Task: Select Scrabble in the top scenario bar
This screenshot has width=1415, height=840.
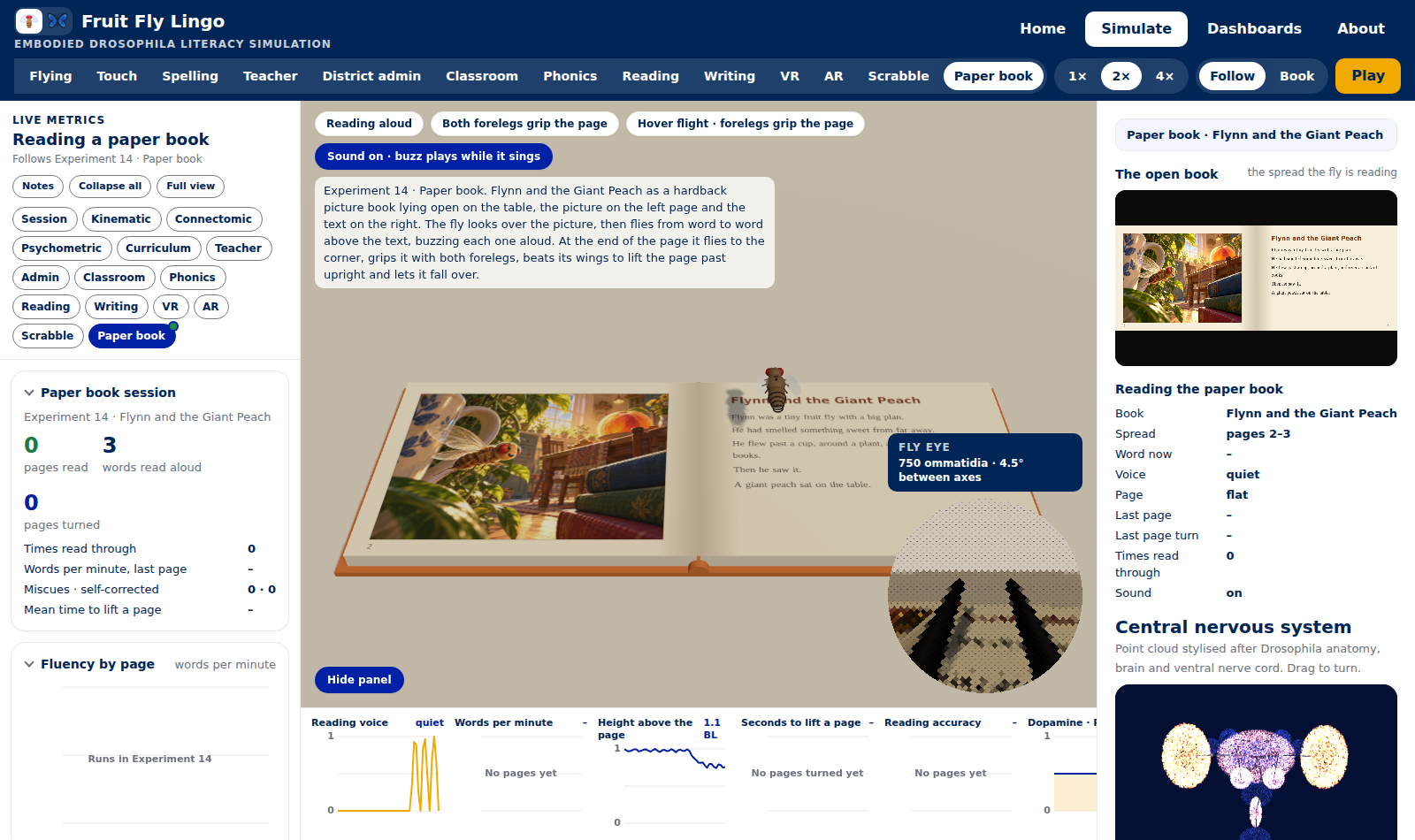Action: click(x=899, y=76)
